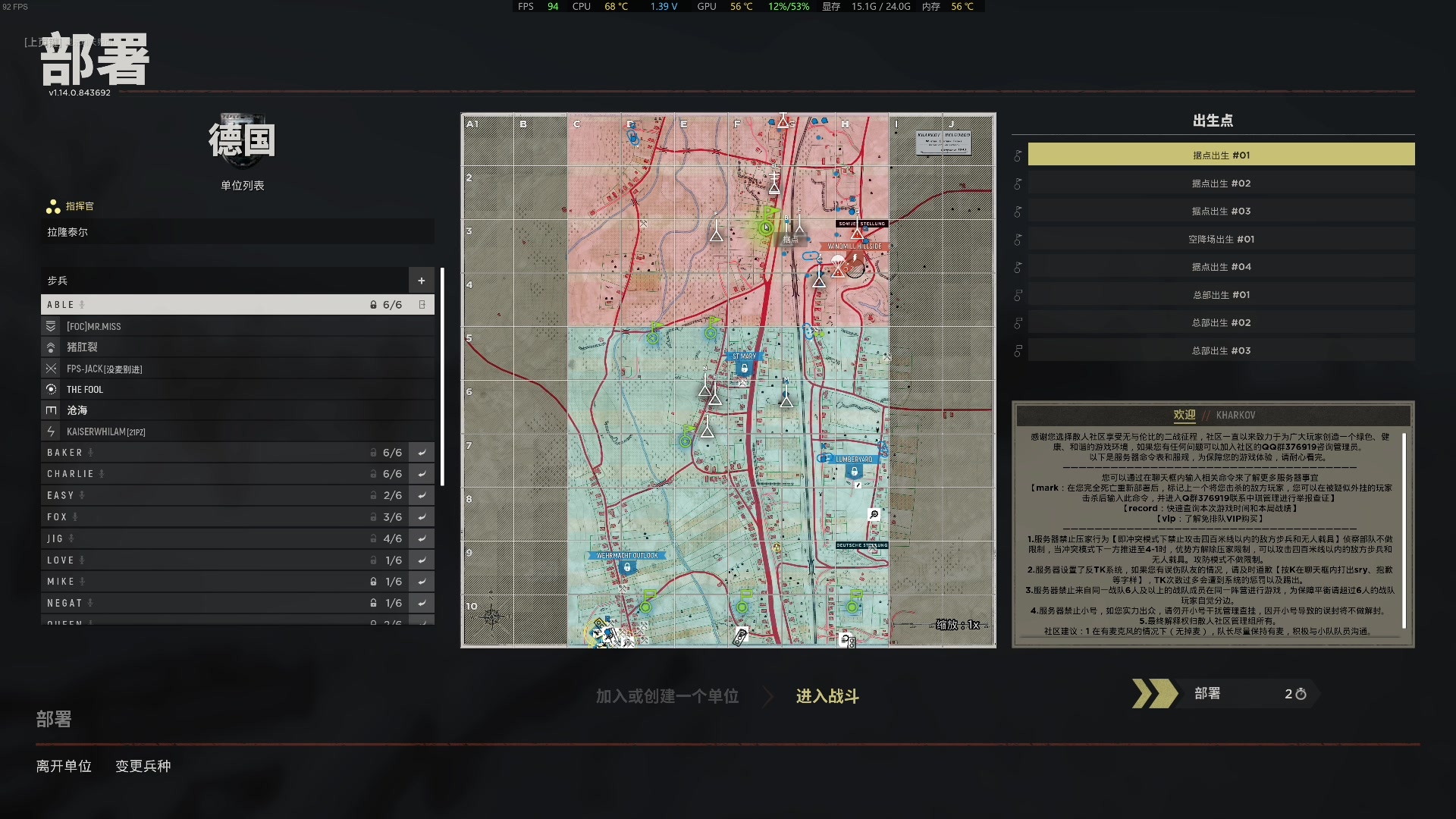Click WEHRMACHT OUTLOOK strongpoint icon on map
Screen dimensions: 1456x819
(x=627, y=567)
